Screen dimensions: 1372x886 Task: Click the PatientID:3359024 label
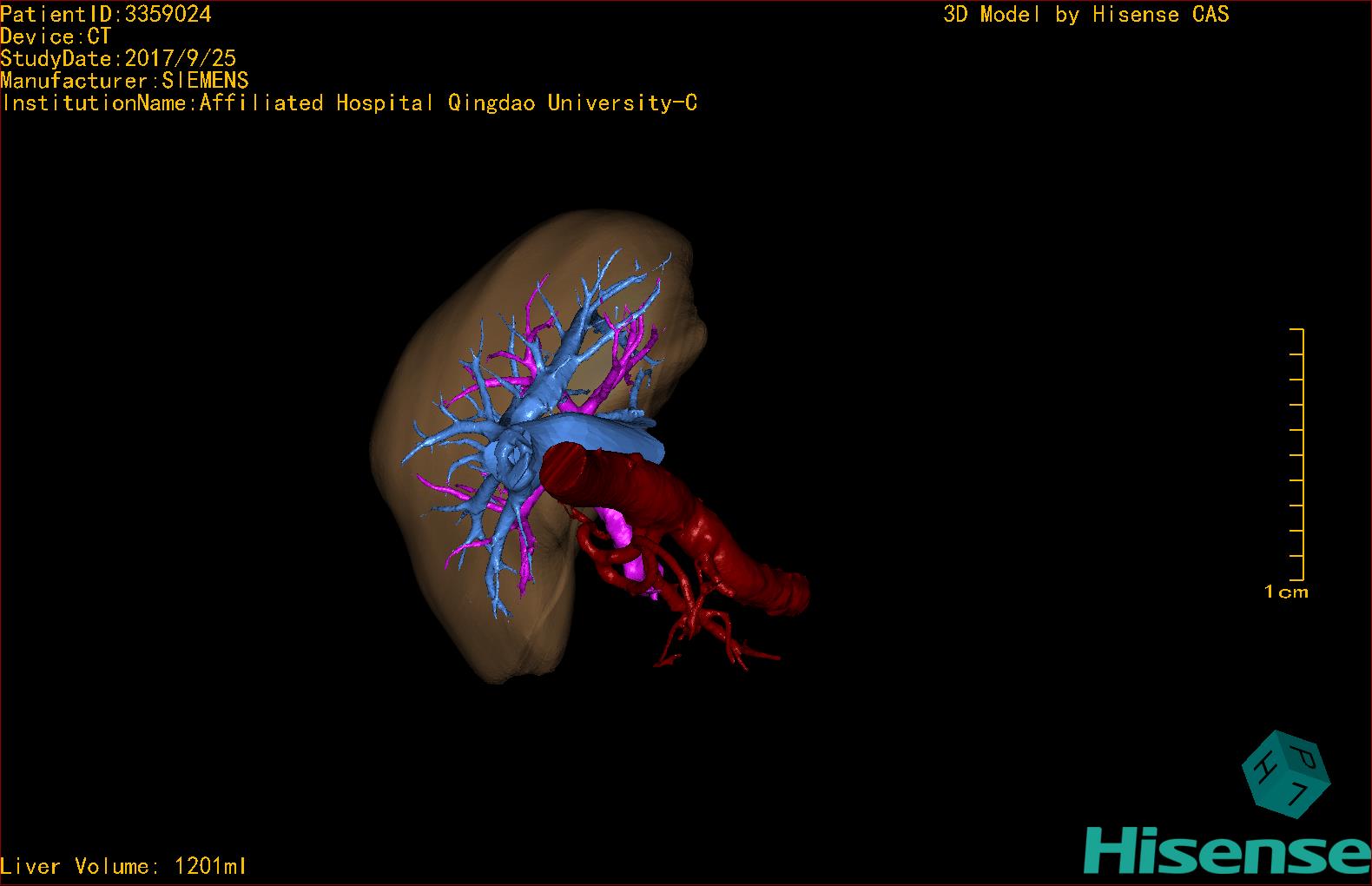[x=106, y=14]
